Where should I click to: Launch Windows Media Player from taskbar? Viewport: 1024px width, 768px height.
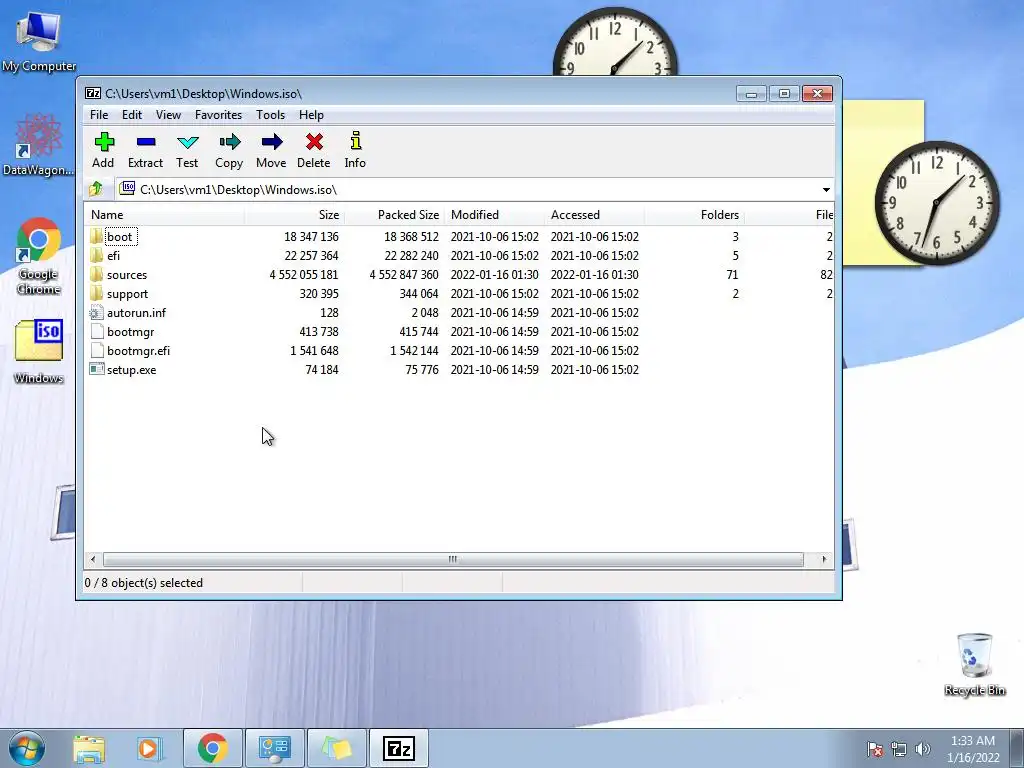(150, 748)
